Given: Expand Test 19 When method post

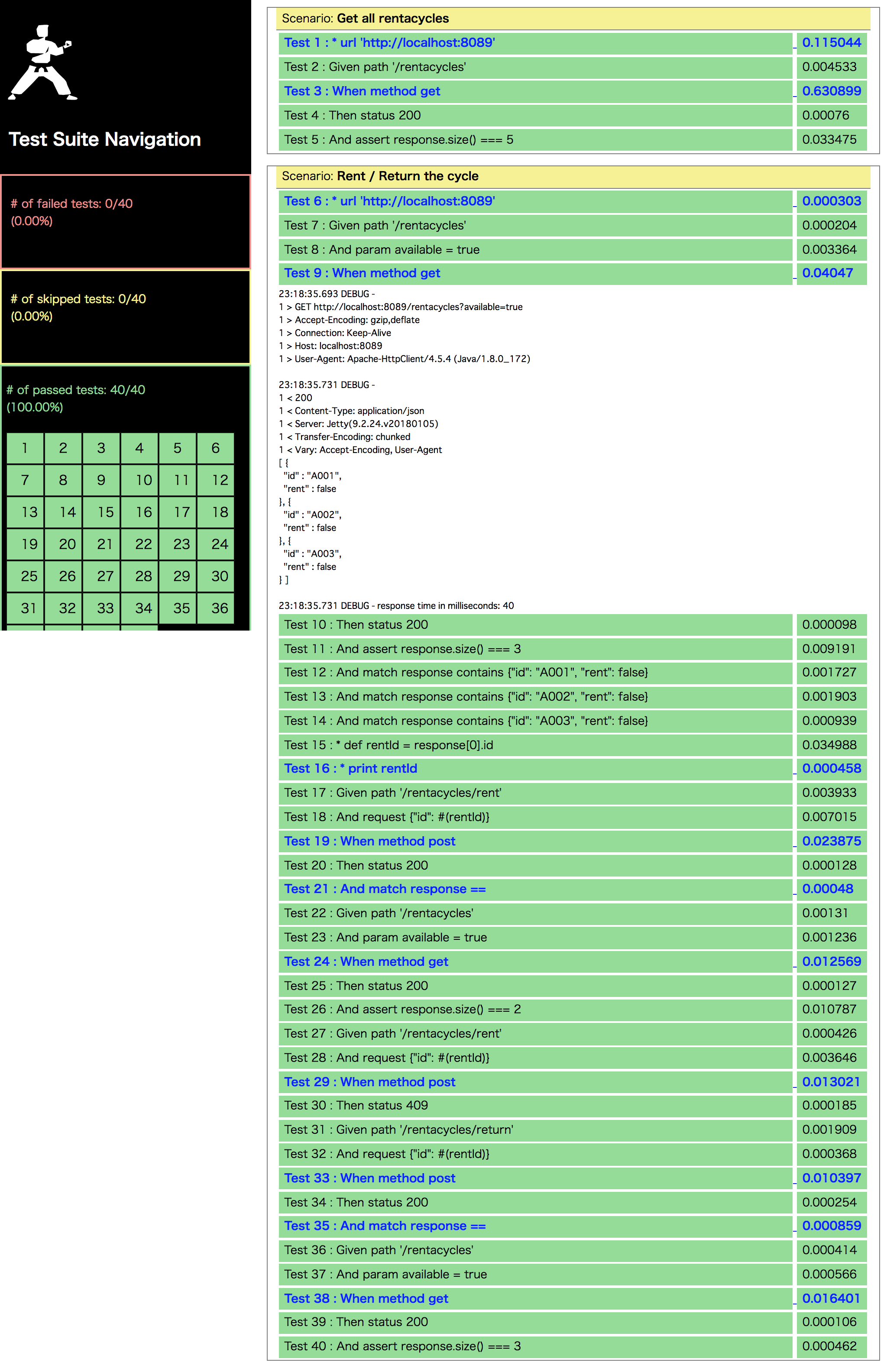Looking at the screenshot, I should pyautogui.click(x=369, y=841).
